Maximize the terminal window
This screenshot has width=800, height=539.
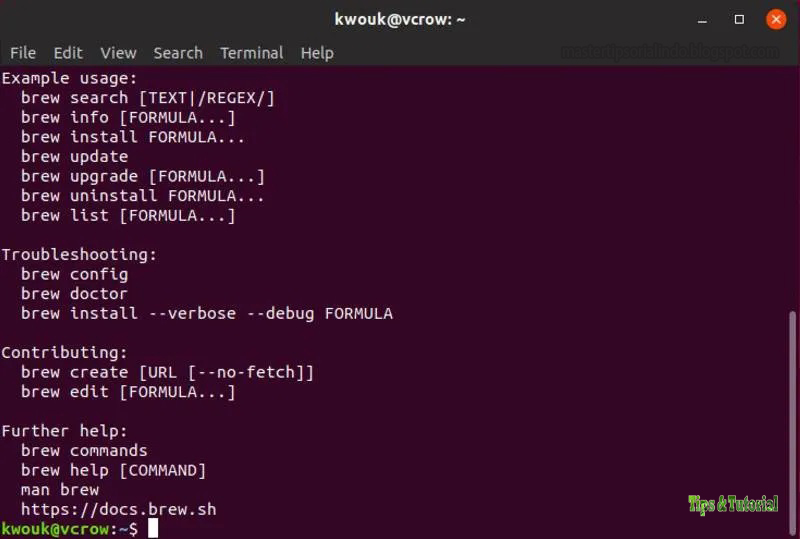pyautogui.click(x=739, y=19)
